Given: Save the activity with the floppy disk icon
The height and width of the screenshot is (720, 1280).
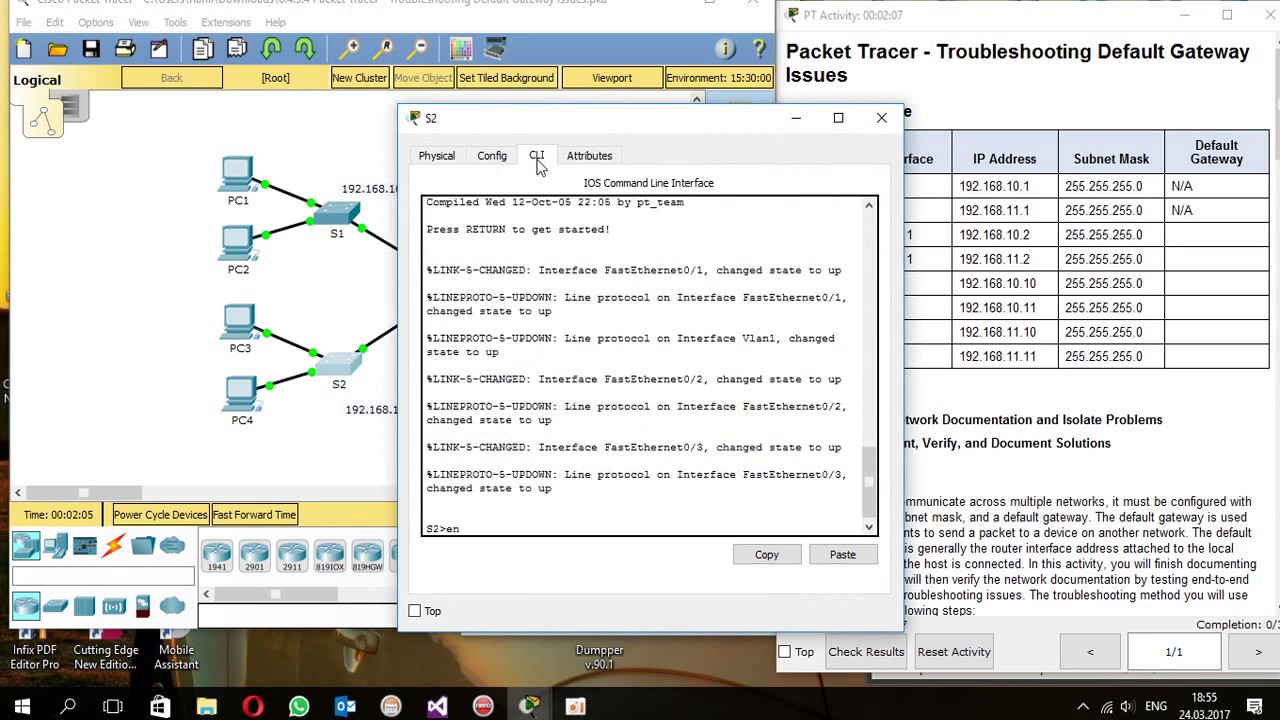Looking at the screenshot, I should coord(91,49).
